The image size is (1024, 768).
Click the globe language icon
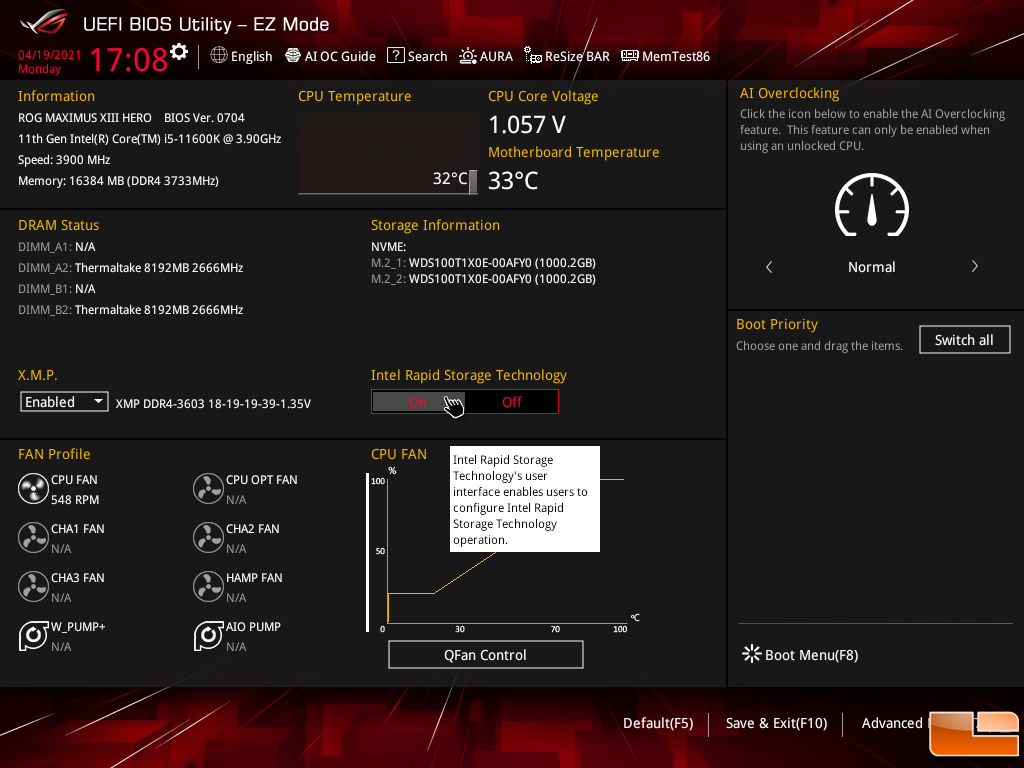(x=219, y=56)
